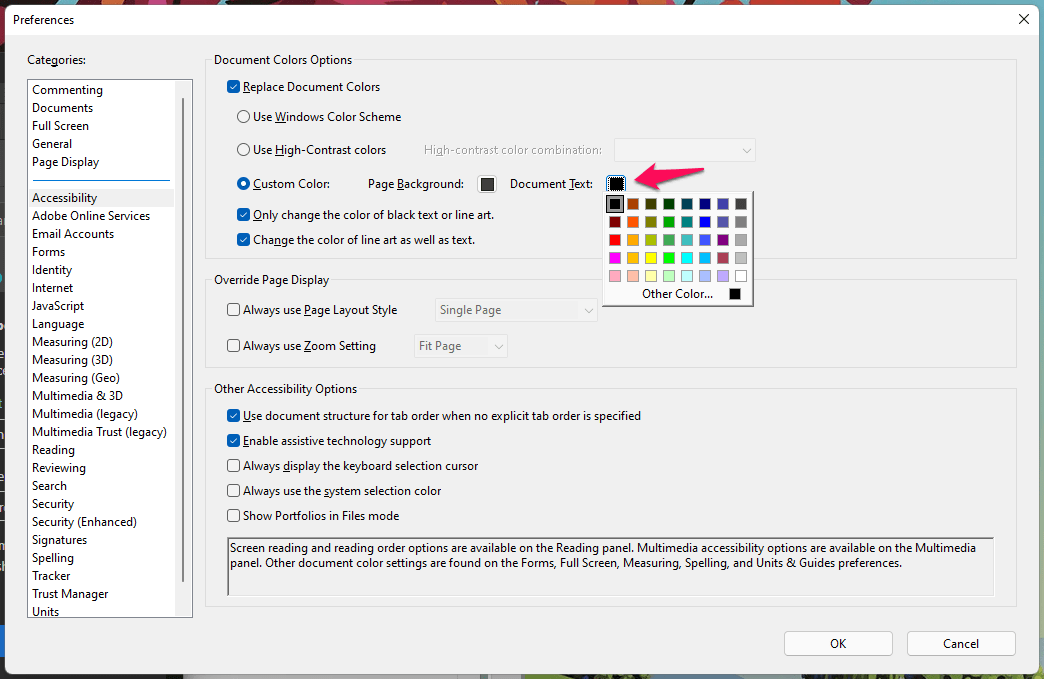Click the Categories list scrollbar
This screenshot has height=679, width=1044.
[183, 340]
